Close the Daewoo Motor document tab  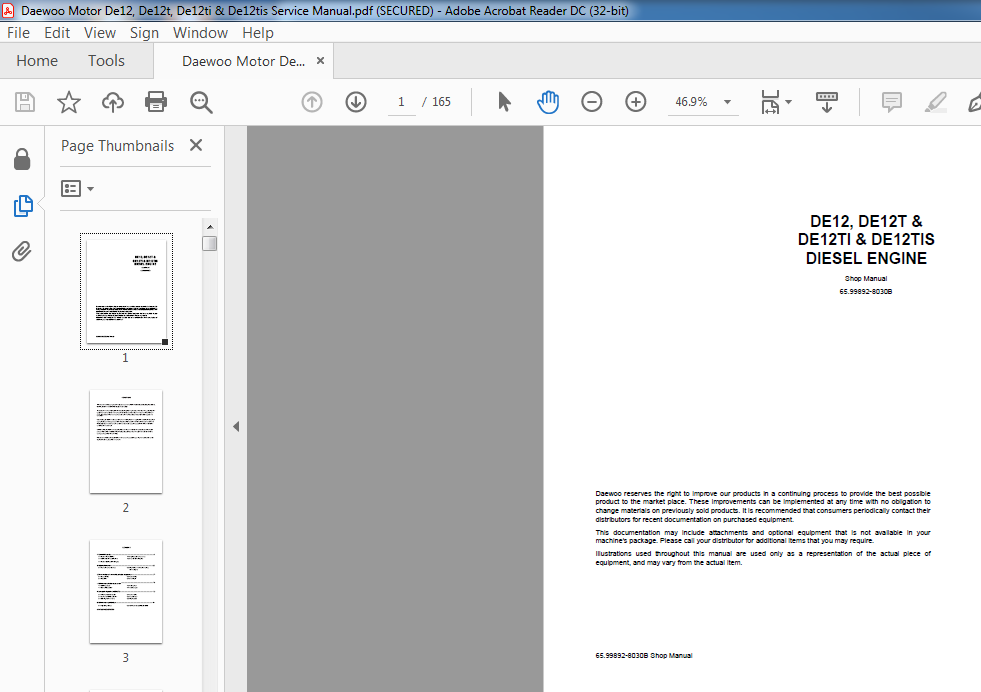320,61
